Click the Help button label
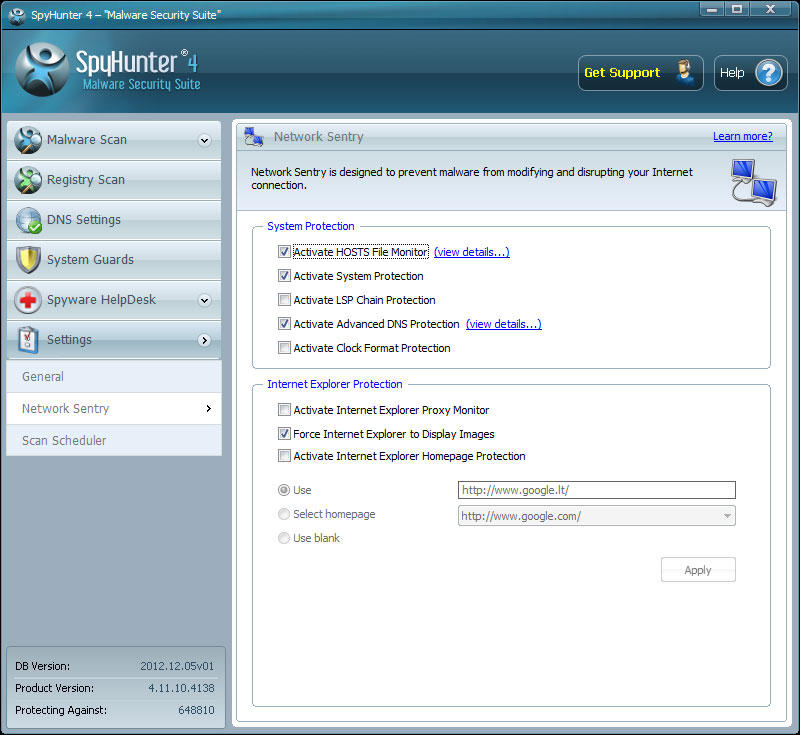 (x=732, y=73)
